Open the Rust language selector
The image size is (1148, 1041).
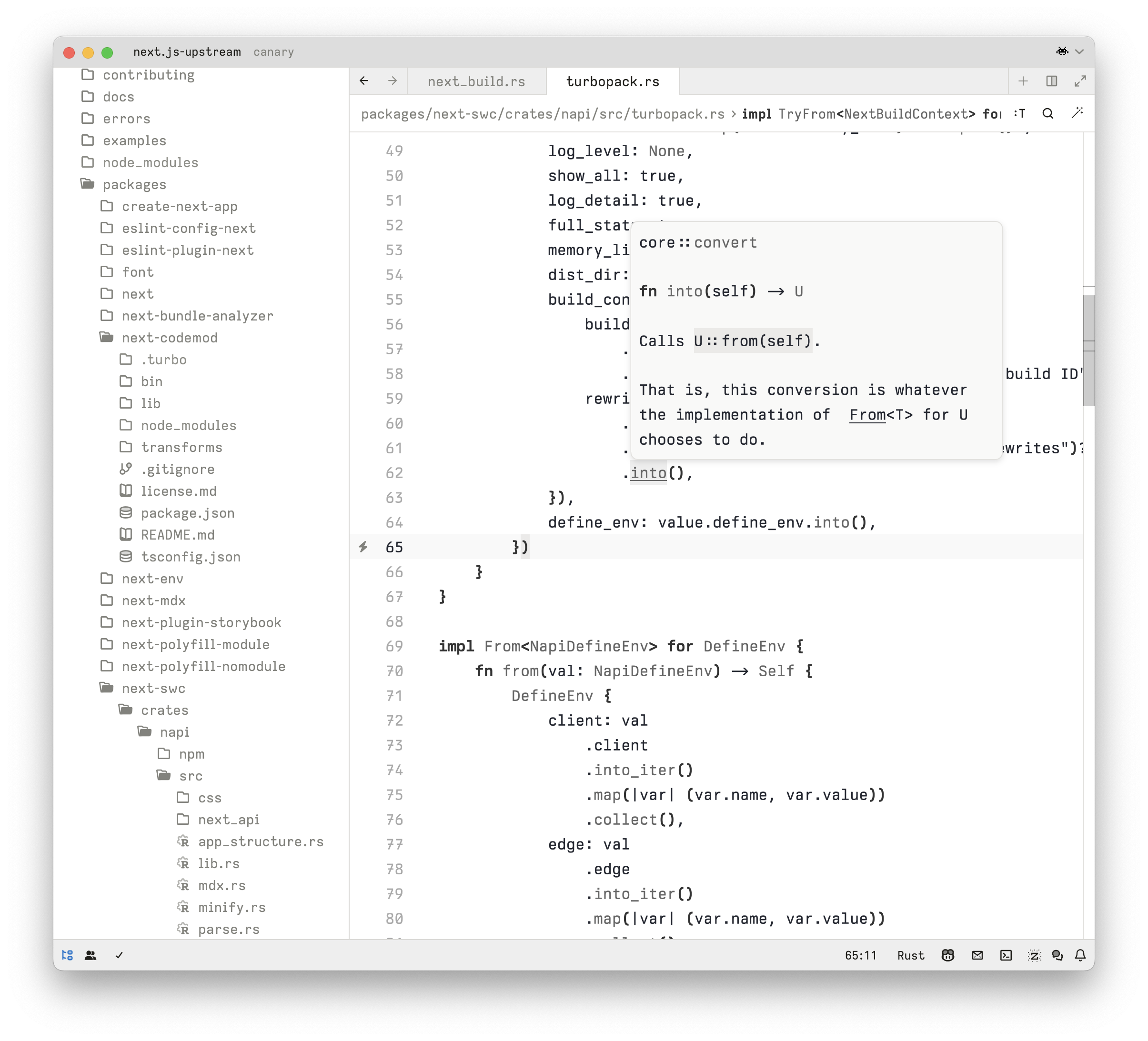pos(910,955)
